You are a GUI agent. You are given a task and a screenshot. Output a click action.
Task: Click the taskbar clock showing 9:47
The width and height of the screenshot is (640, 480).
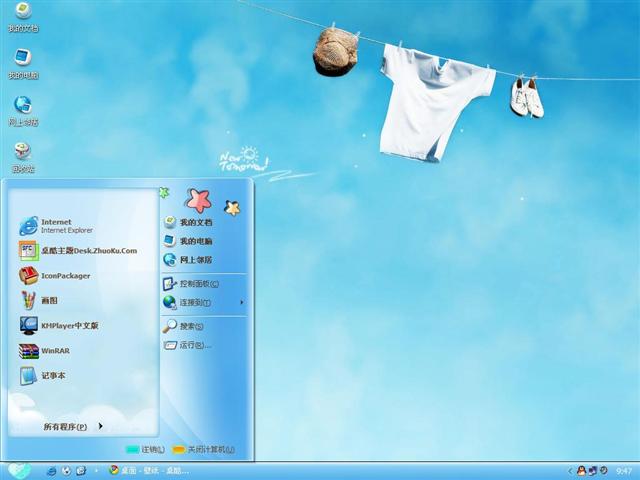tap(624, 471)
